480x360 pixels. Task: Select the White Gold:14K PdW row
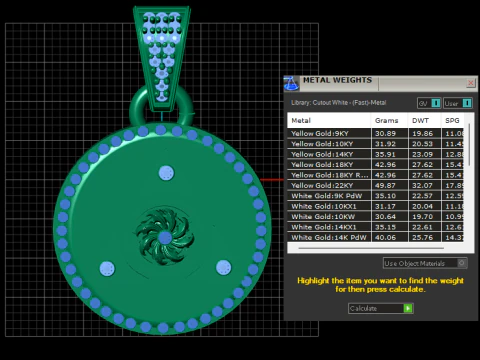pos(375,237)
